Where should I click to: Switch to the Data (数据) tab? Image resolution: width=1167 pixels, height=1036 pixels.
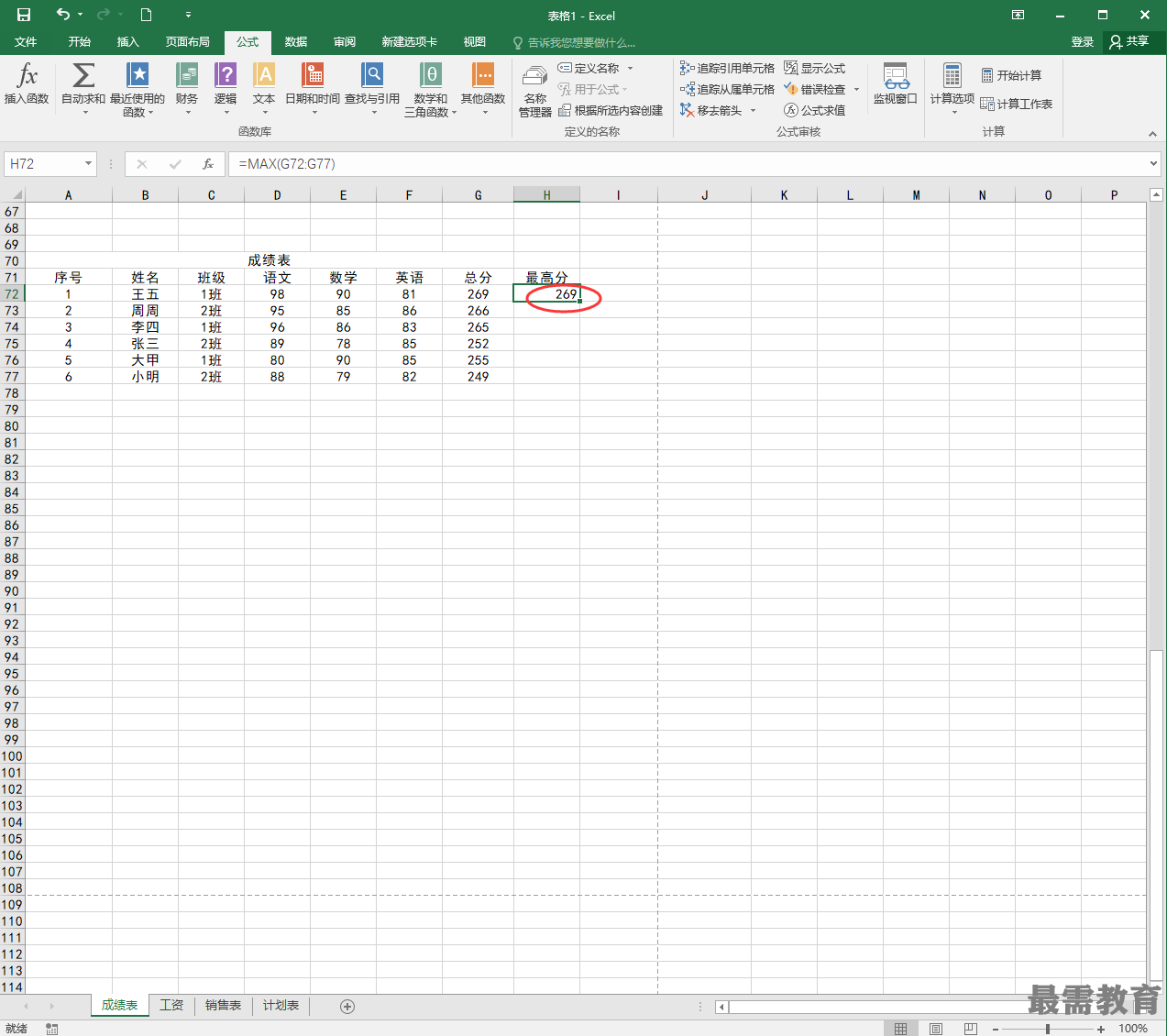[x=296, y=42]
